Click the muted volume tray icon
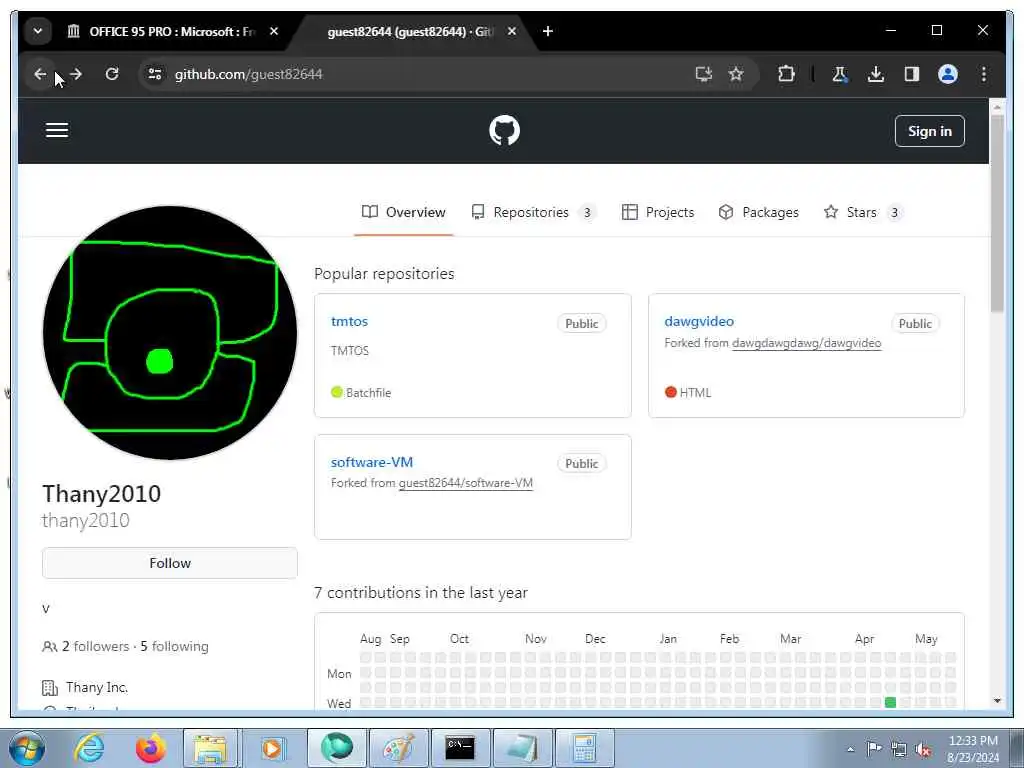This screenshot has width=1024, height=768. click(x=923, y=749)
